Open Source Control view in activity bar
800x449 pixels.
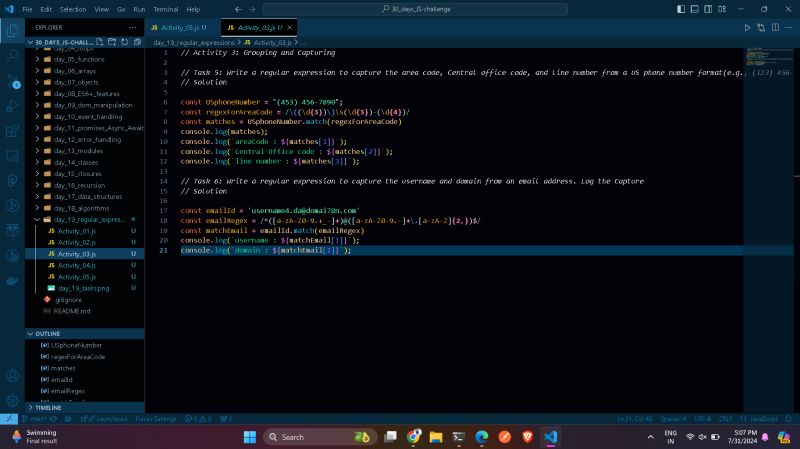tap(12, 81)
